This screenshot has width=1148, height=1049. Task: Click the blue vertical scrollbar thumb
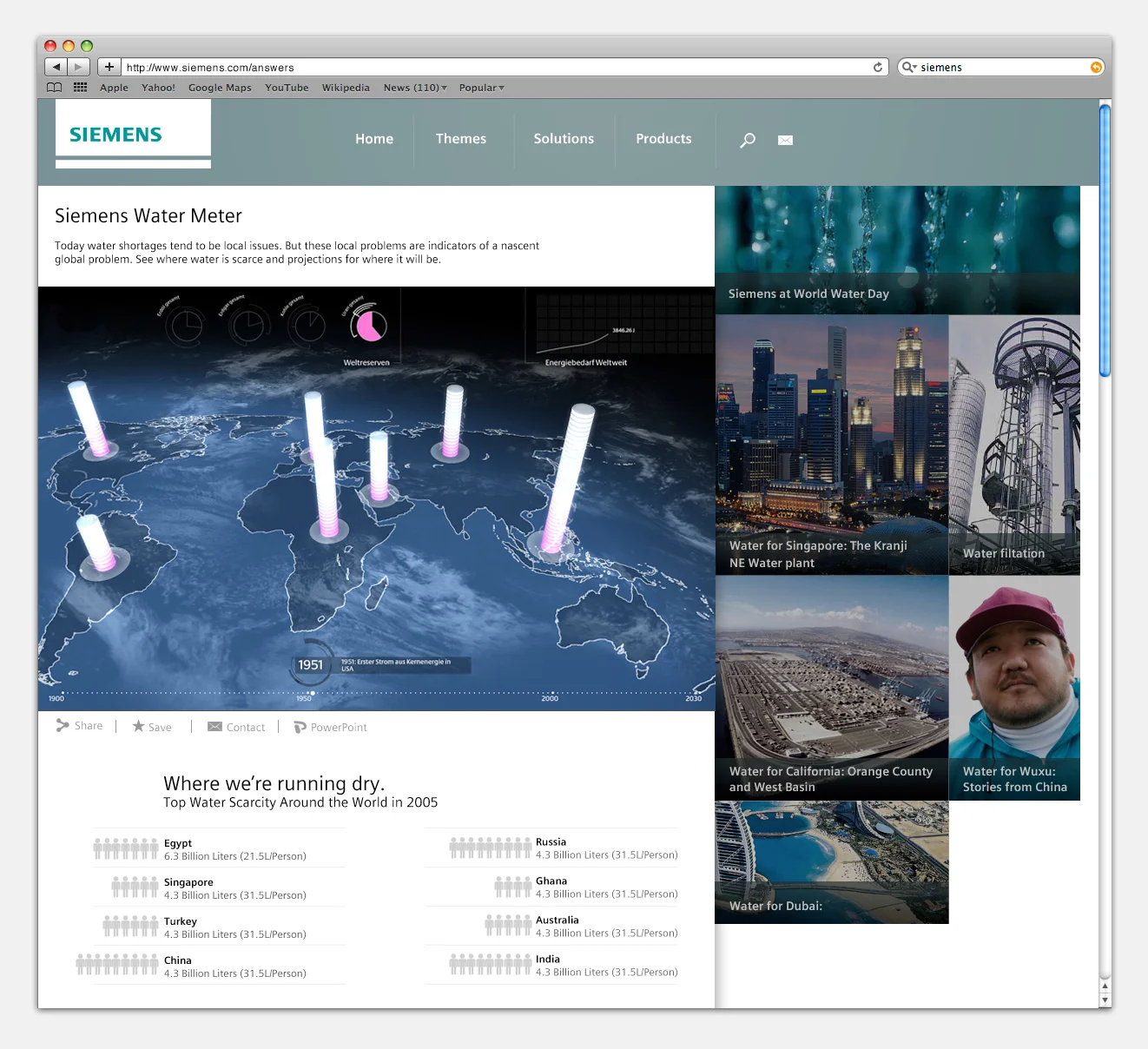pyautogui.click(x=1105, y=241)
